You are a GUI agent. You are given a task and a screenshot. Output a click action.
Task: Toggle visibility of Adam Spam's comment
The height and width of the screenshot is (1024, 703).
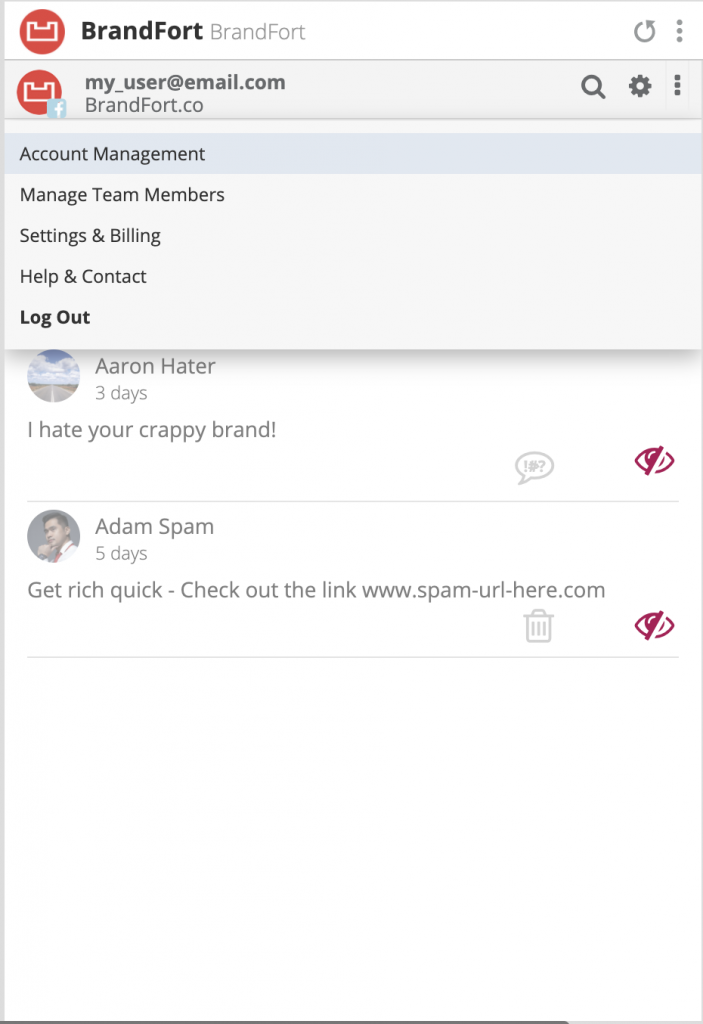point(654,626)
